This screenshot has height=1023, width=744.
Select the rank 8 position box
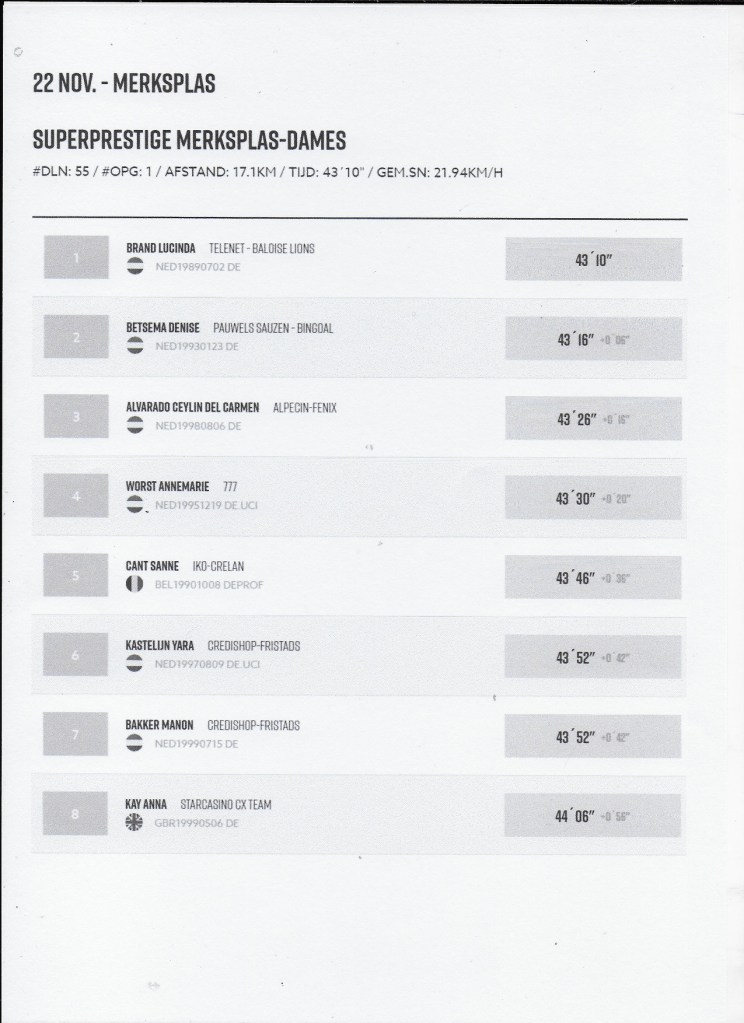76,814
